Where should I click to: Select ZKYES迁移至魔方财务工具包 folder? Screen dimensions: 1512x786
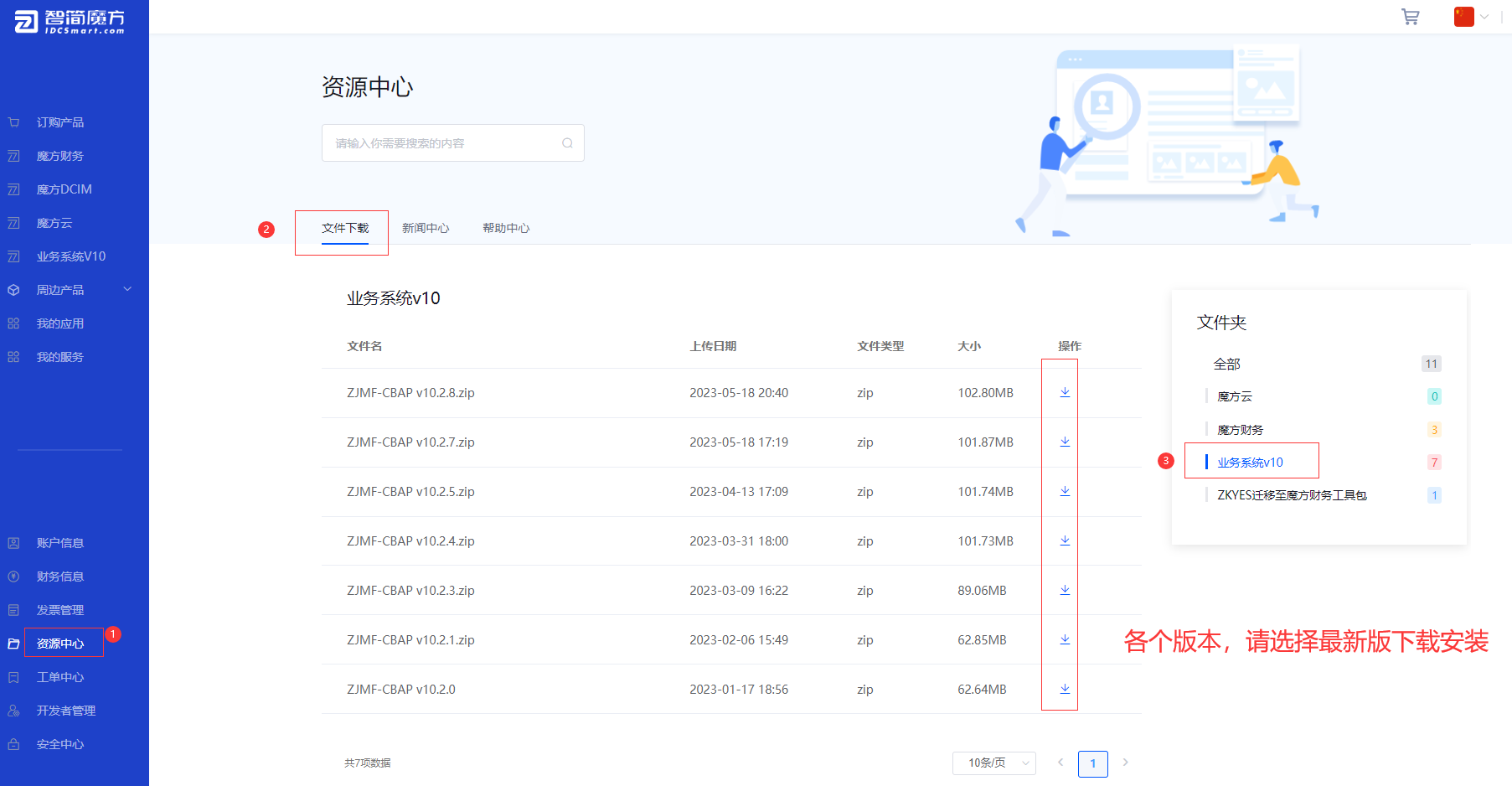tap(1293, 495)
